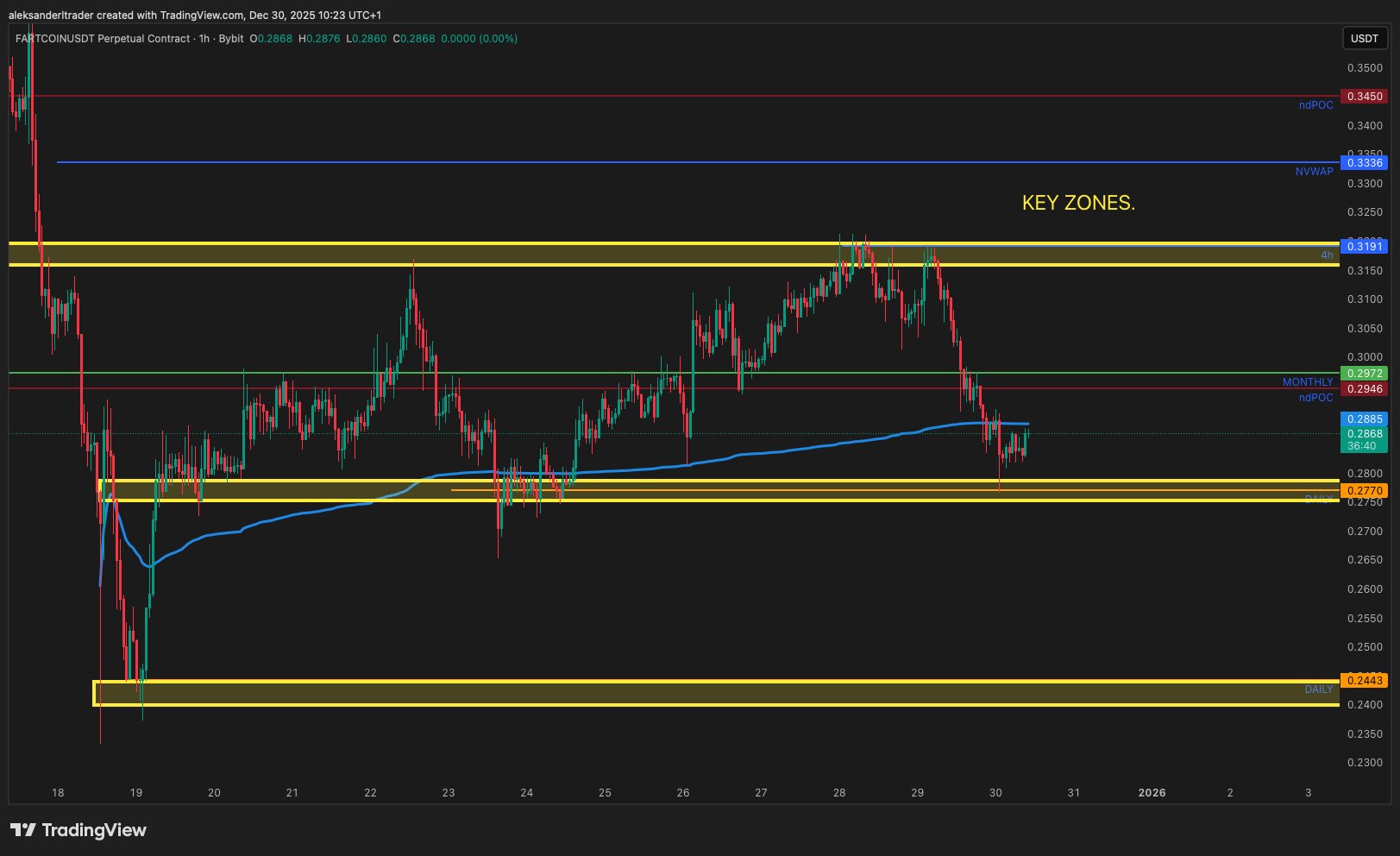Screen dimensions: 1400x856
Task: Select the close value C0.2868
Action: coord(414,39)
